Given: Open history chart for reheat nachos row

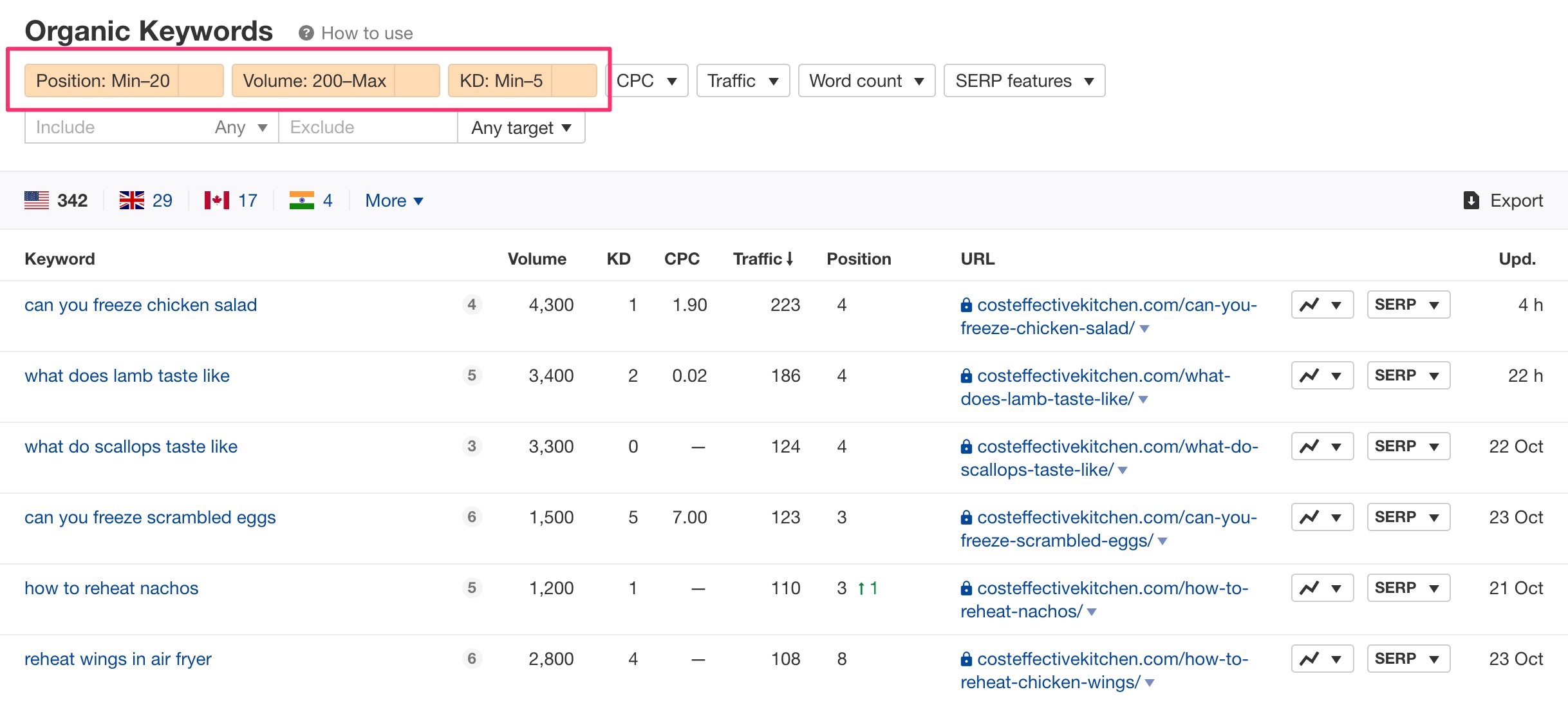Looking at the screenshot, I should tap(1322, 588).
